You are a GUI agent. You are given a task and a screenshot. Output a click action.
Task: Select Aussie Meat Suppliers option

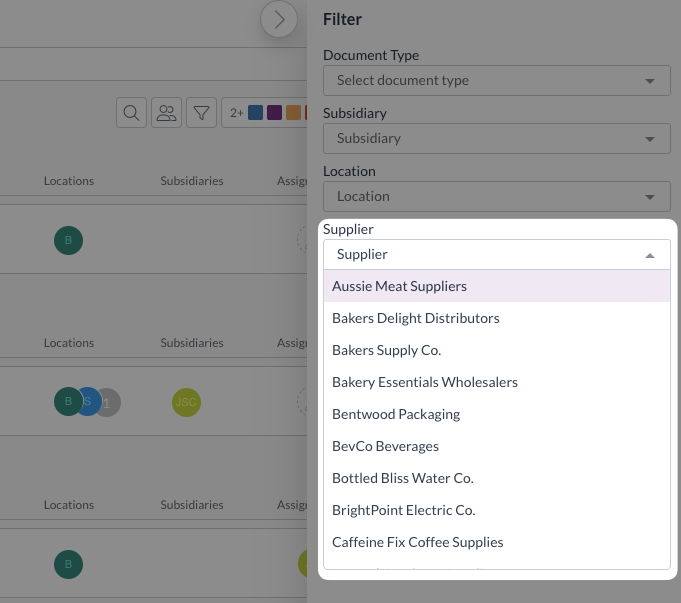pos(399,286)
